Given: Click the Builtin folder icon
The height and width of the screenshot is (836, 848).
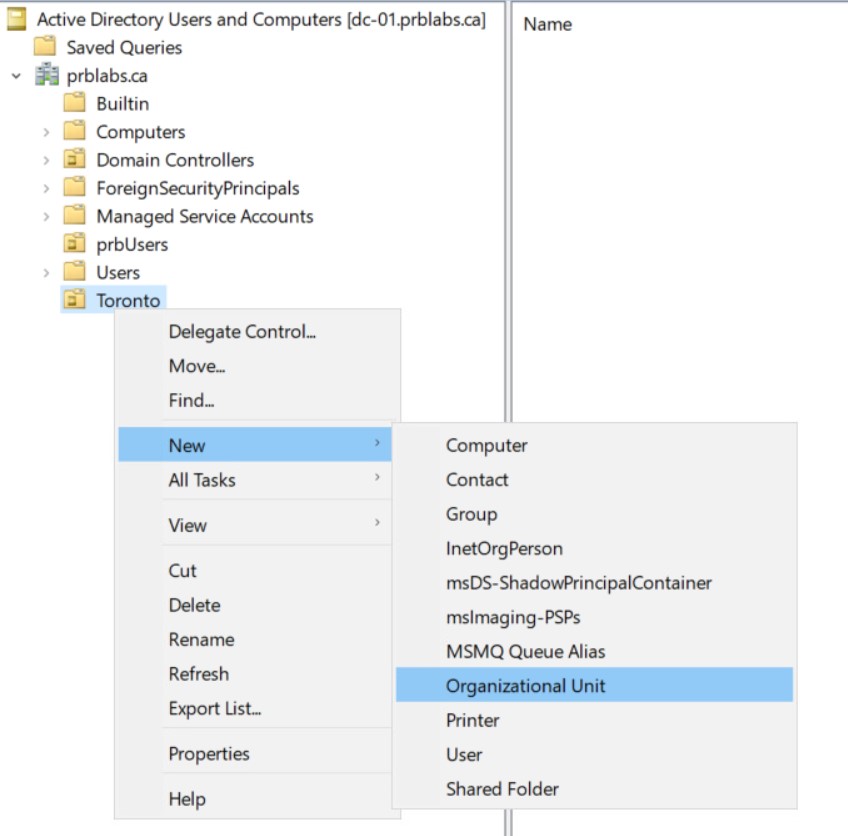Looking at the screenshot, I should pyautogui.click(x=74, y=104).
